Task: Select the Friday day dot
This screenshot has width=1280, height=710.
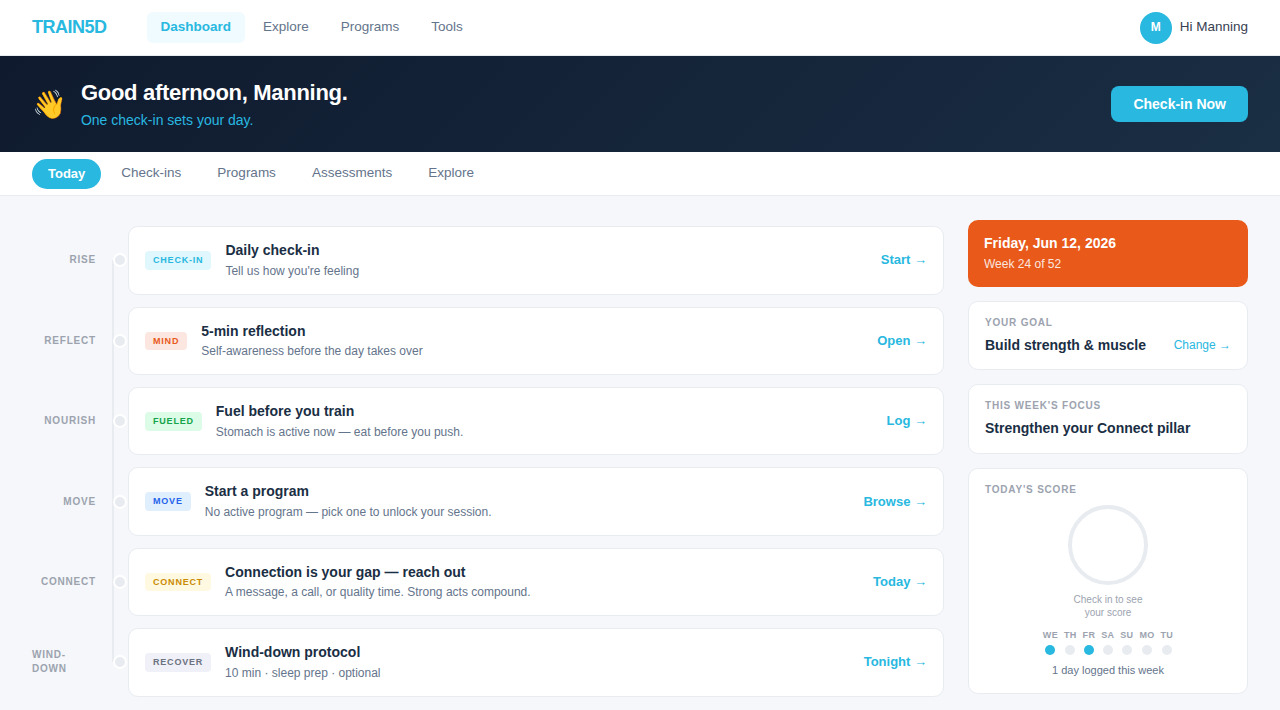Action: click(1089, 650)
